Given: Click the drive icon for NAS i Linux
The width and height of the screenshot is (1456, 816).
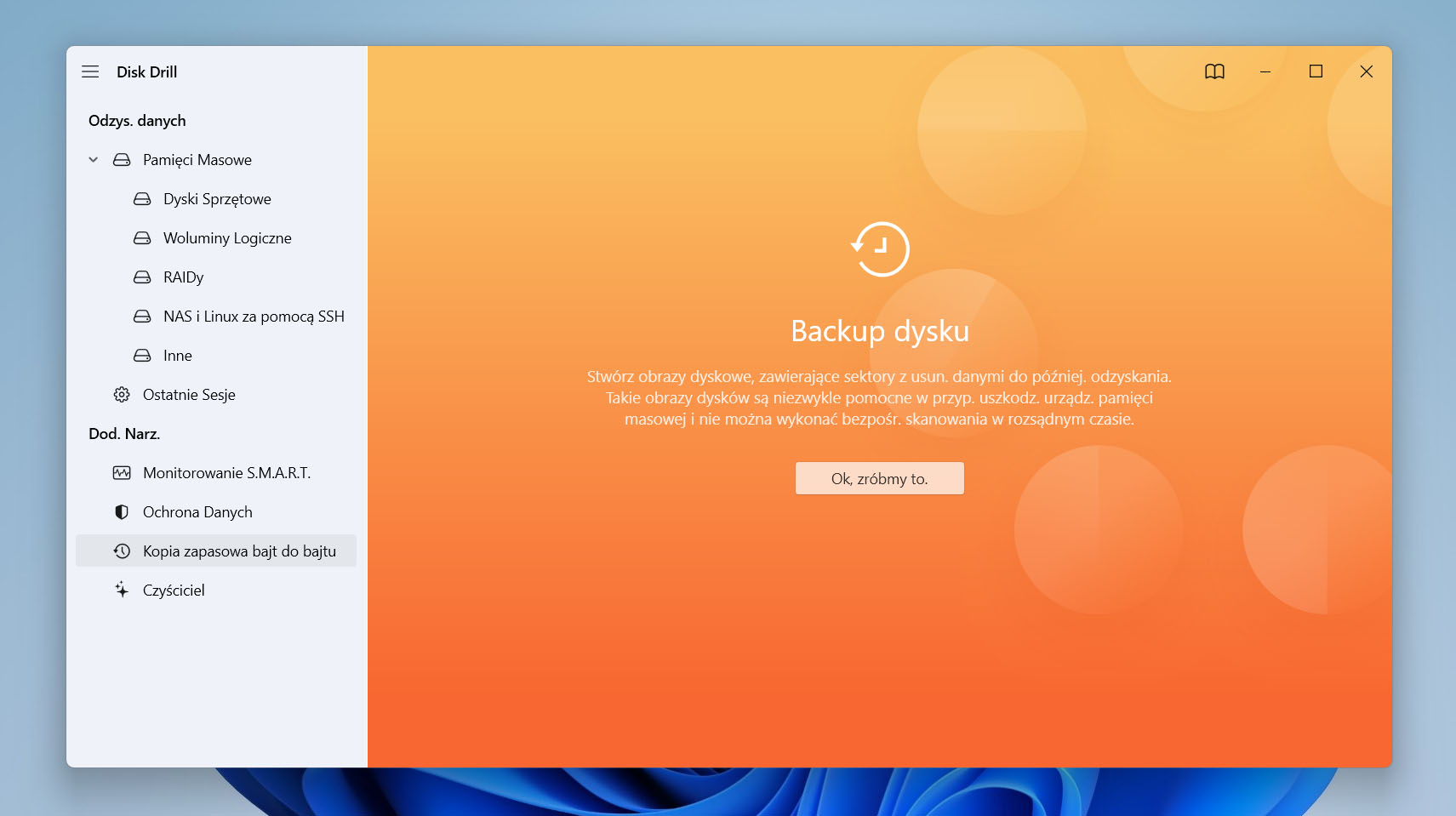Looking at the screenshot, I should pyautogui.click(x=142, y=317).
